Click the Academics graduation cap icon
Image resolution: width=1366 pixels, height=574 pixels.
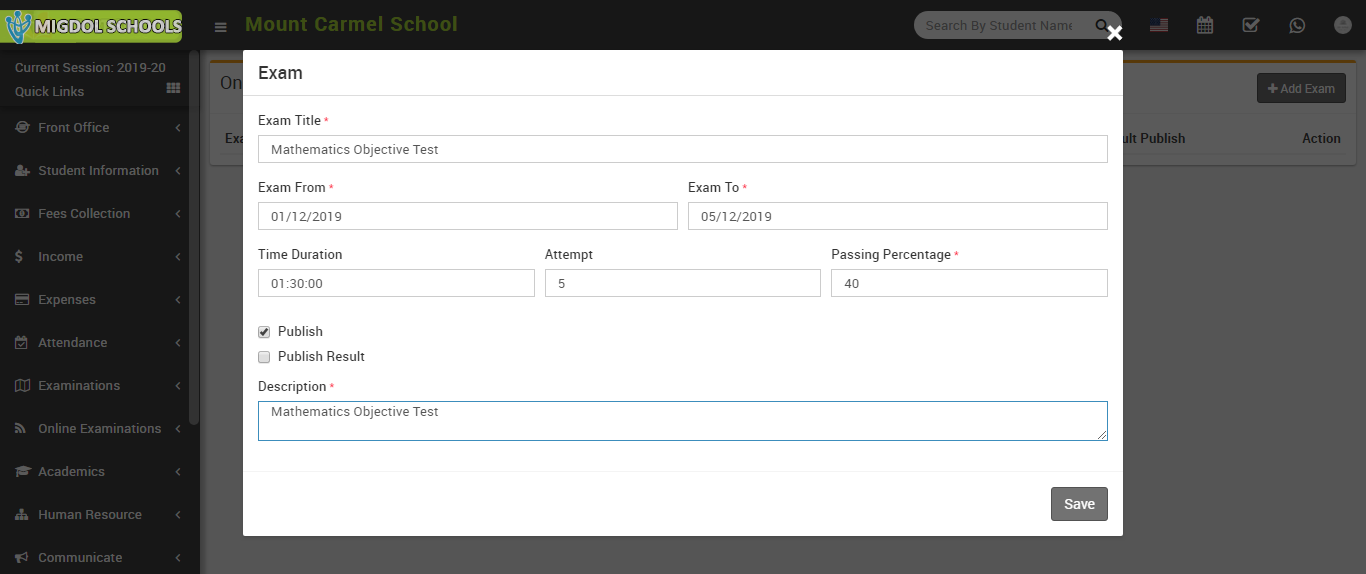coord(22,472)
